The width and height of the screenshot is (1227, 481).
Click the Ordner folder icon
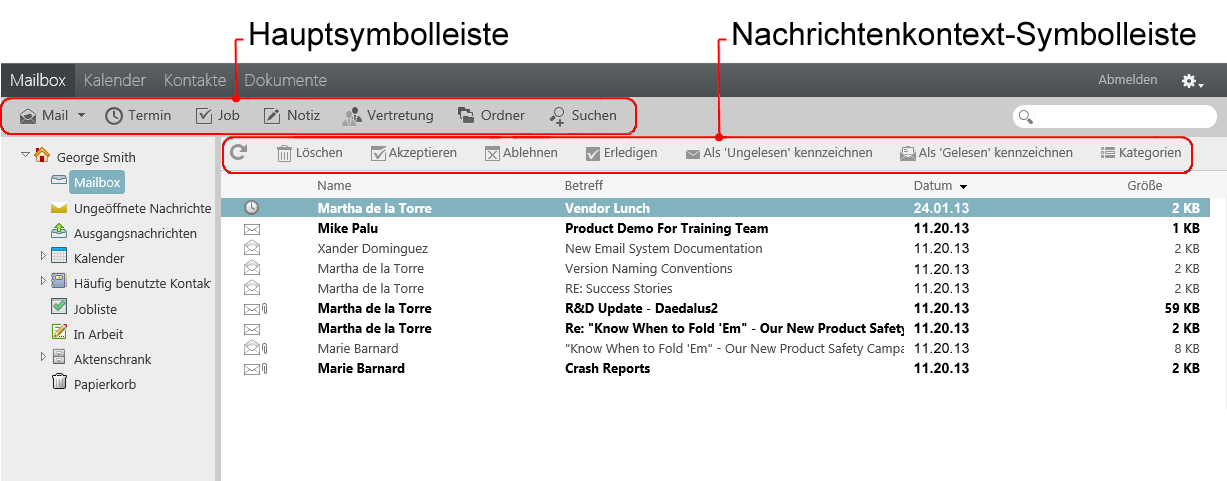pos(466,116)
